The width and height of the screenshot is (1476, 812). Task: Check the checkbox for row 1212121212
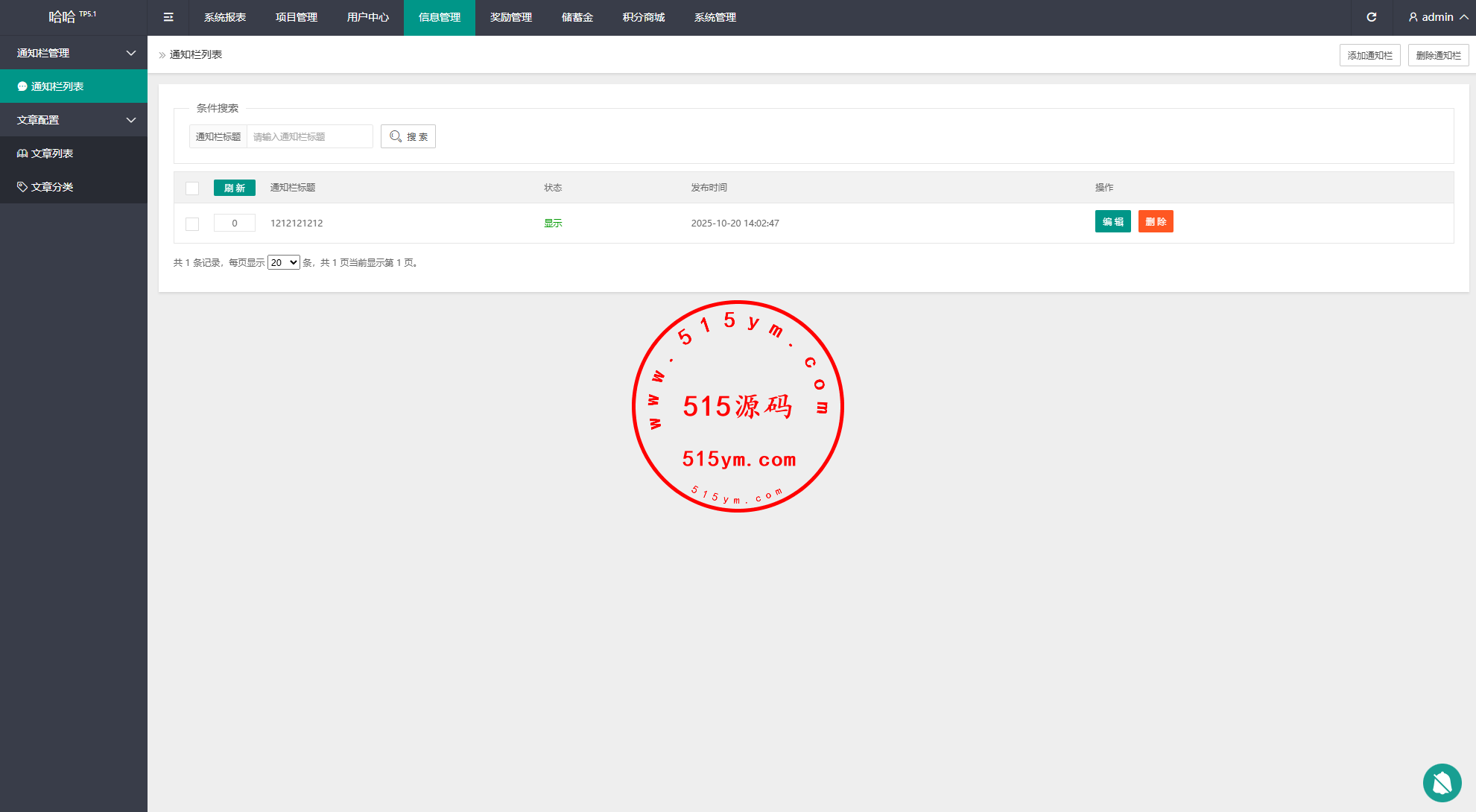[x=192, y=223]
